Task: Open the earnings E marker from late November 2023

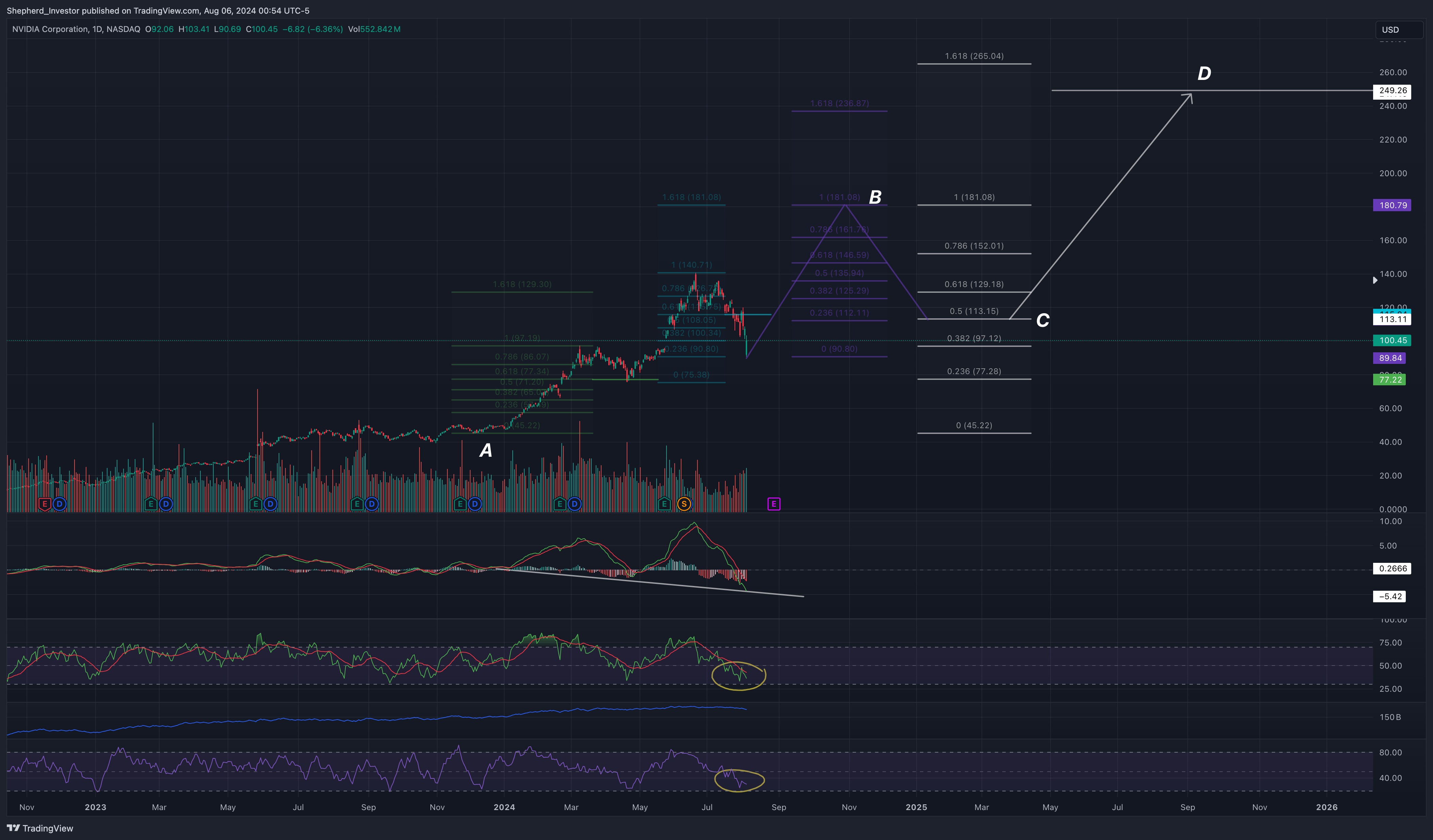Action: click(460, 504)
